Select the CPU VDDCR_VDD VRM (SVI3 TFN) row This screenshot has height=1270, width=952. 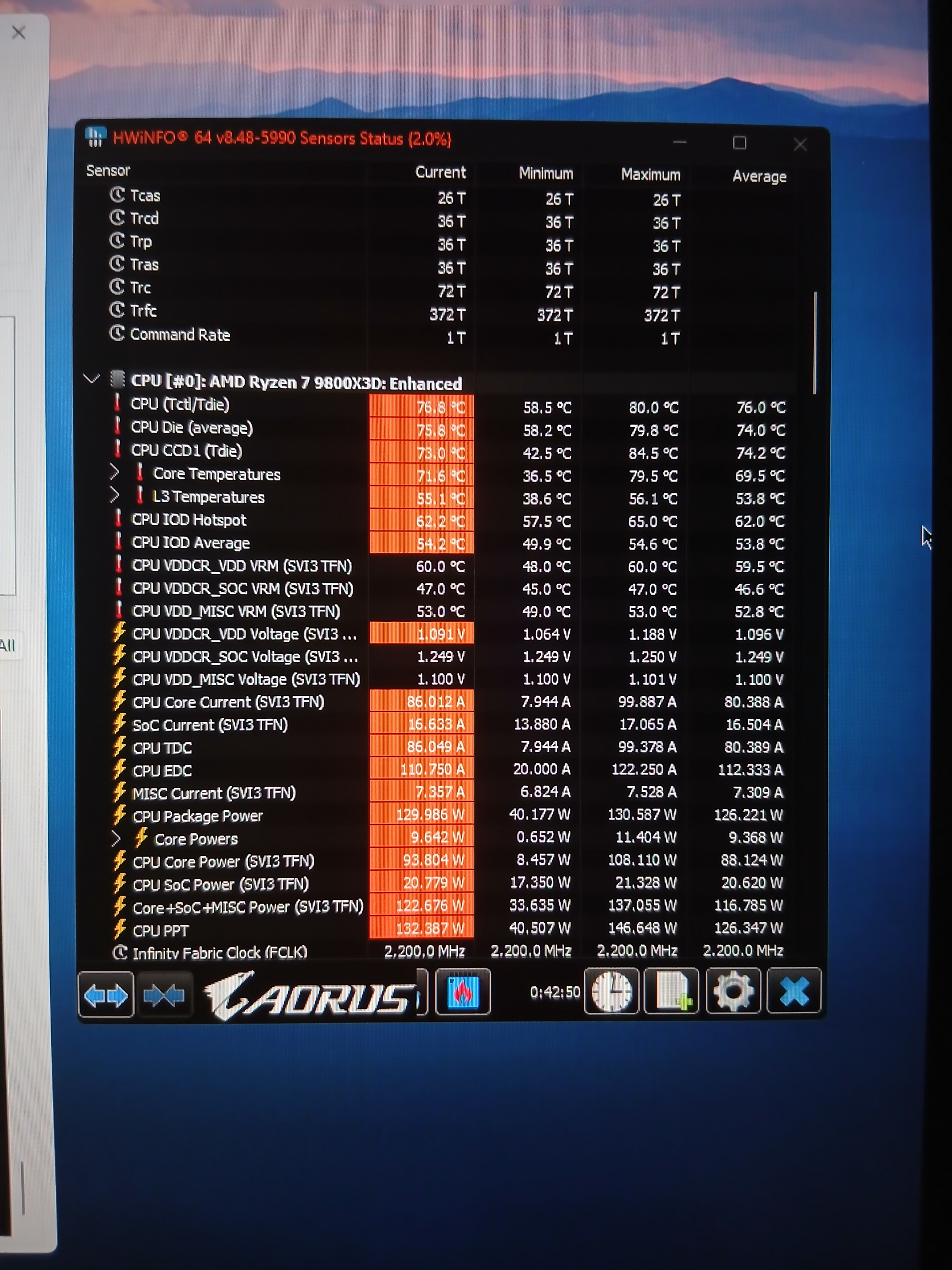pyautogui.click(x=450, y=566)
